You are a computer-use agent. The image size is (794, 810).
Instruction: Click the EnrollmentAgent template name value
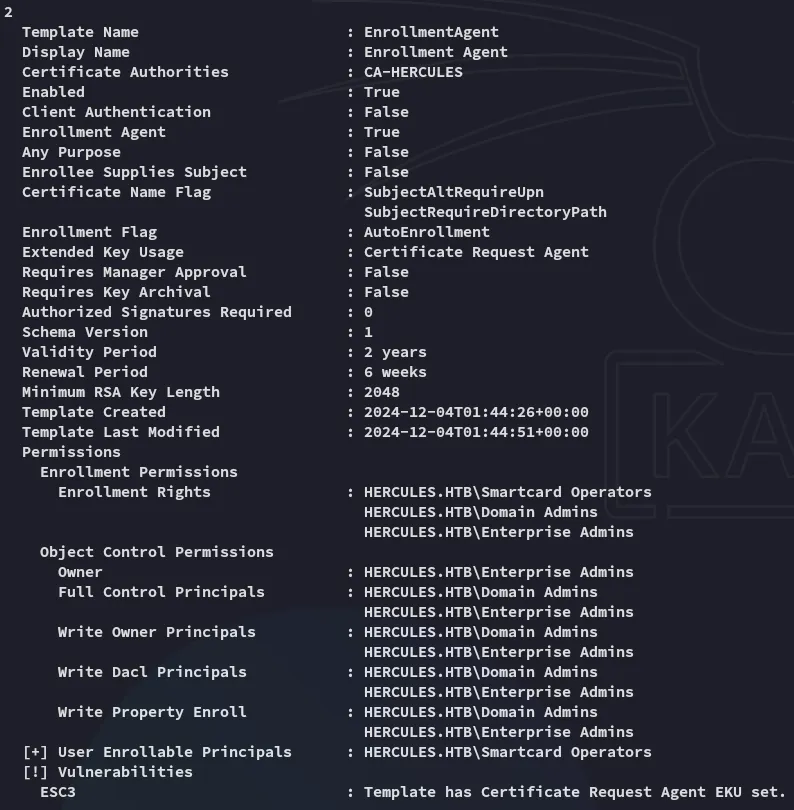pyautogui.click(x=431, y=32)
